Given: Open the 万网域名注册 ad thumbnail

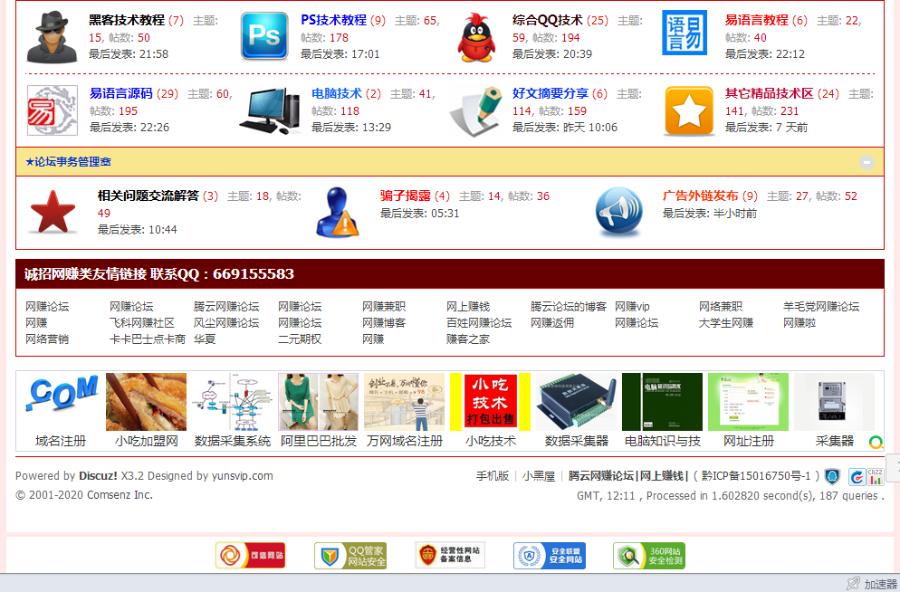Looking at the screenshot, I should coord(405,402).
